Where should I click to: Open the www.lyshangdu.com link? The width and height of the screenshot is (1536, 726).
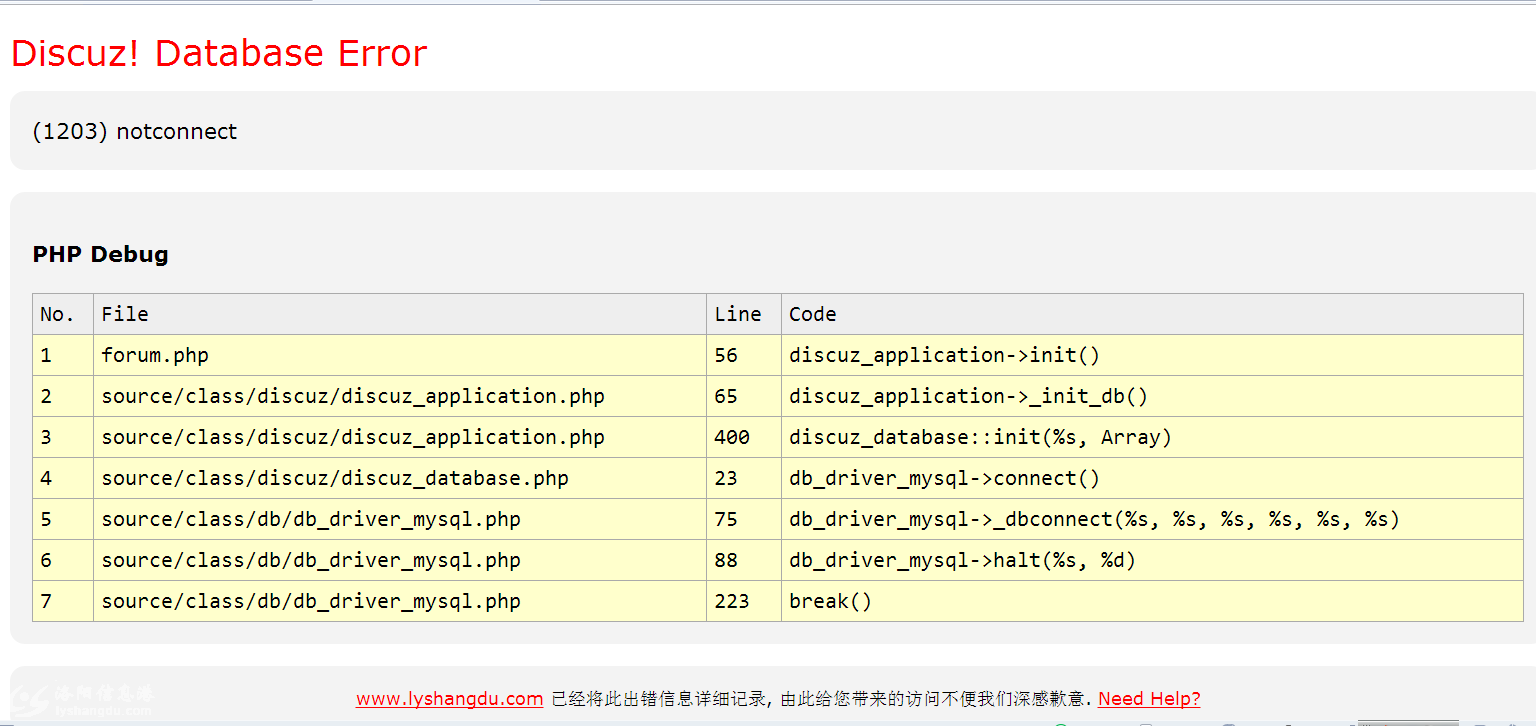coord(449,699)
